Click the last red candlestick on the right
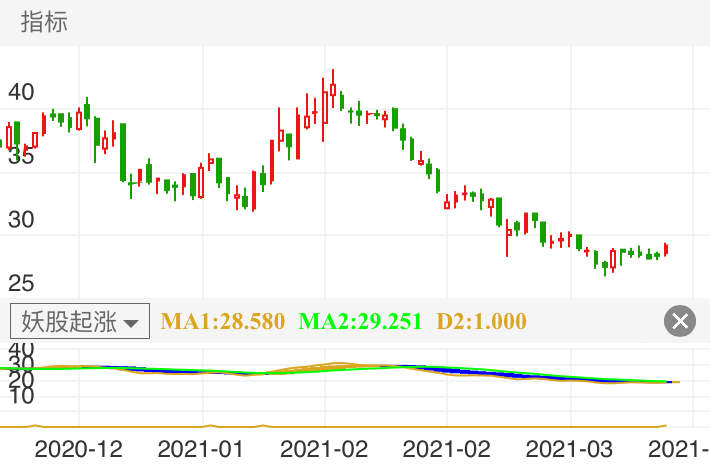 pyautogui.click(x=666, y=250)
